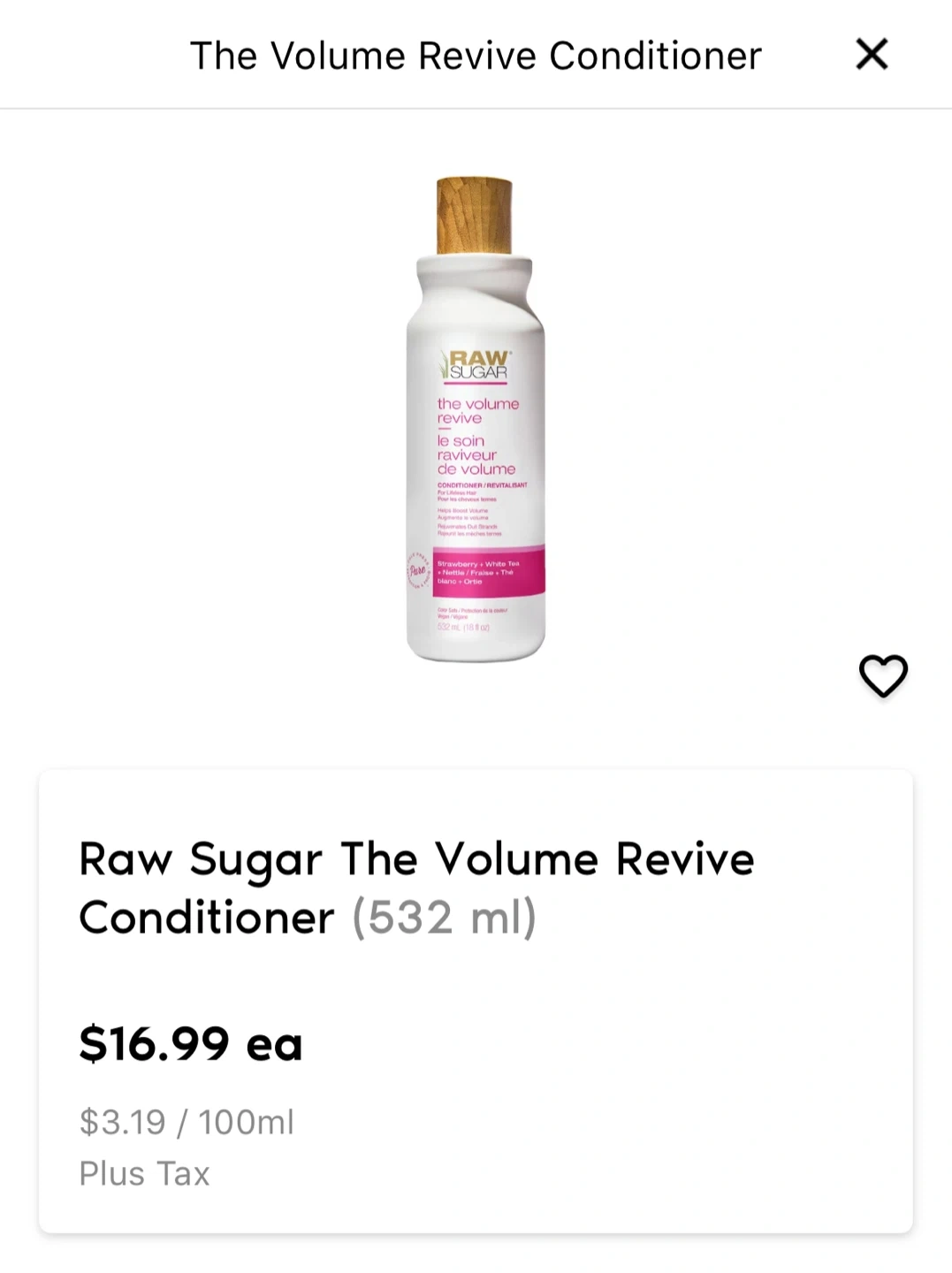Add conditioner to favorites with heart icon
952x1273 pixels.
click(x=883, y=676)
